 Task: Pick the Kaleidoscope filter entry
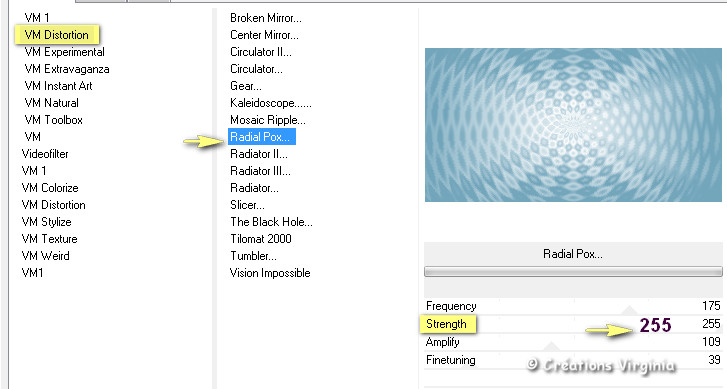pos(271,103)
